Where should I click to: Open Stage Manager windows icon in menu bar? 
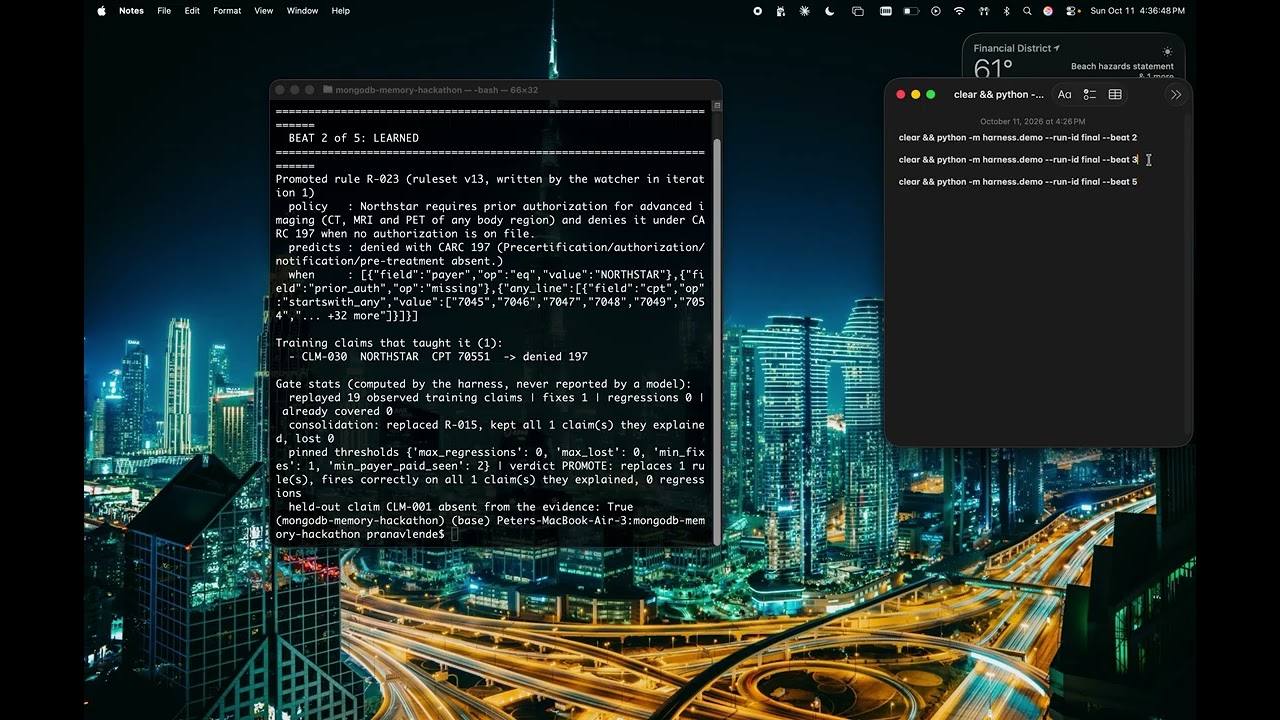(x=858, y=11)
